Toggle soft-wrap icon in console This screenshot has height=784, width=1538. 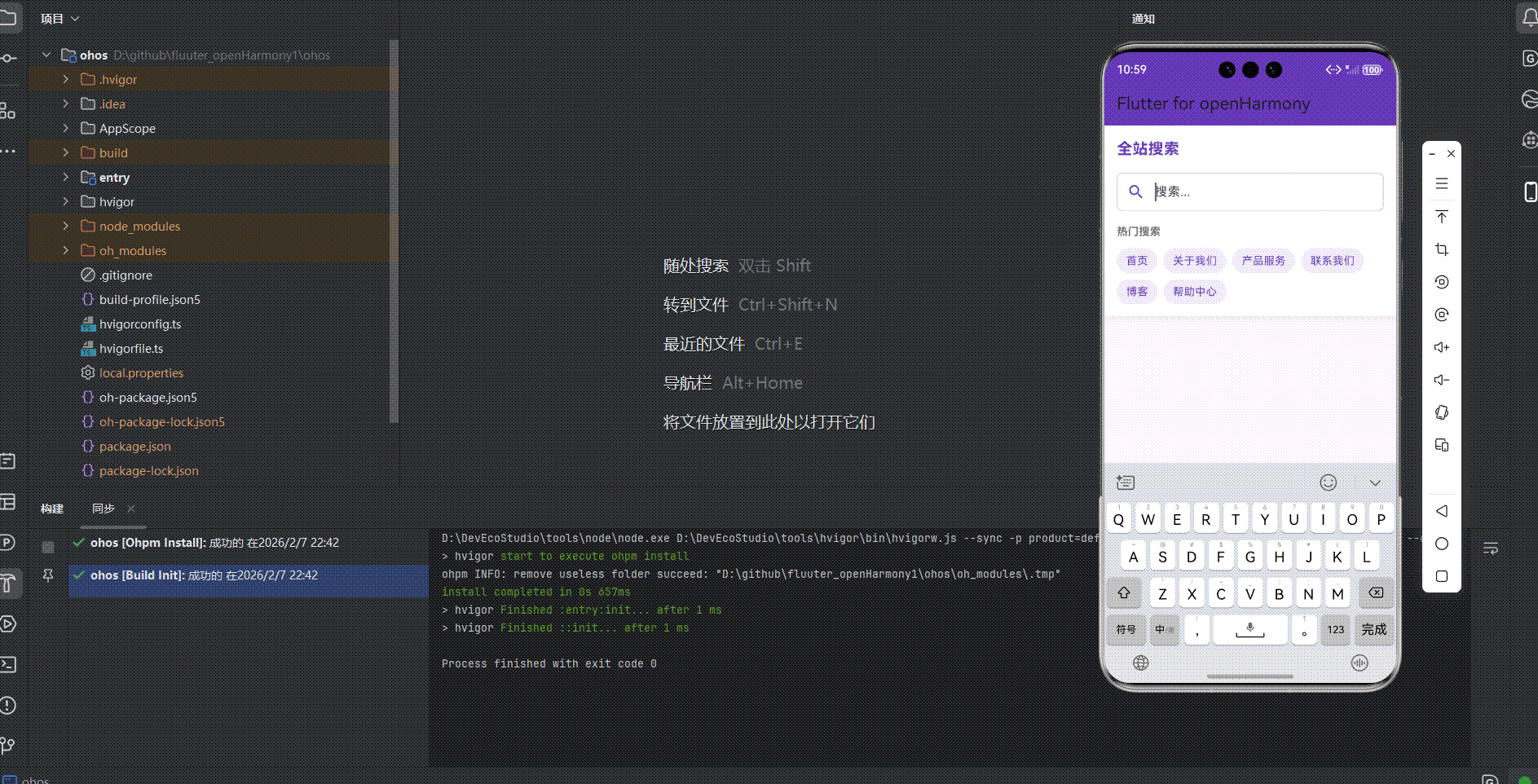[1491, 548]
